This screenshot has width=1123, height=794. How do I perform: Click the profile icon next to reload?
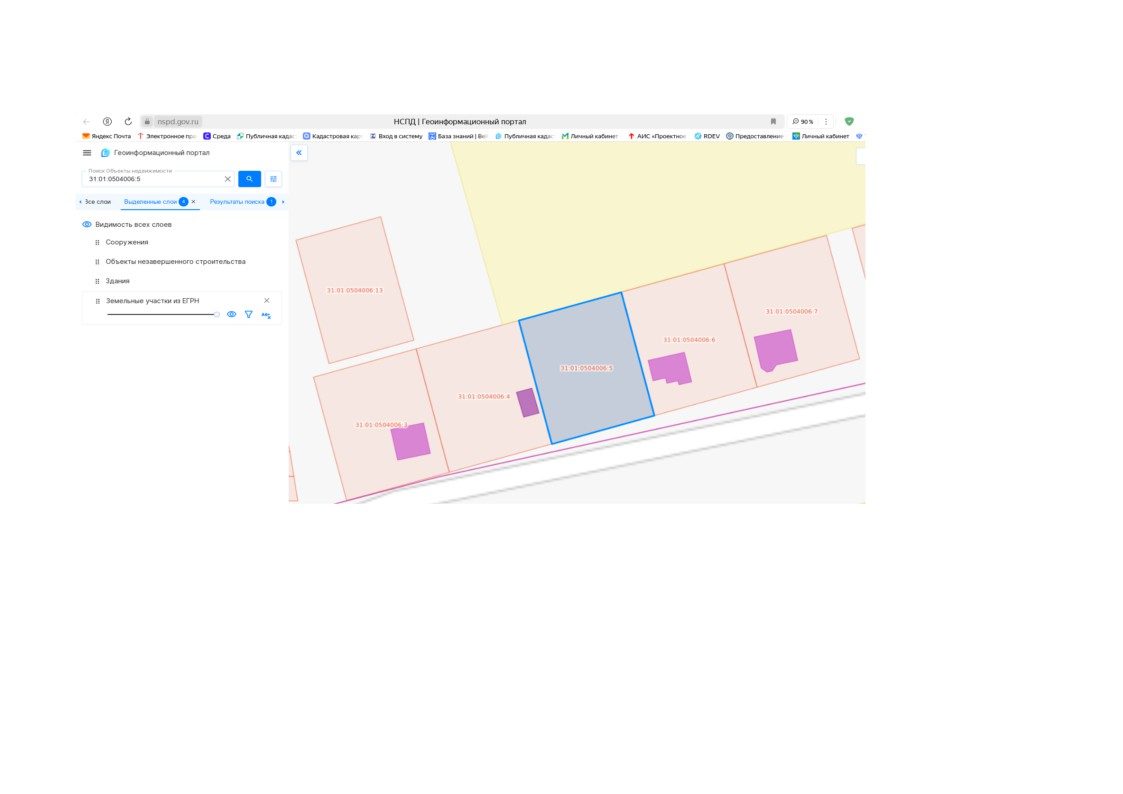(x=107, y=122)
